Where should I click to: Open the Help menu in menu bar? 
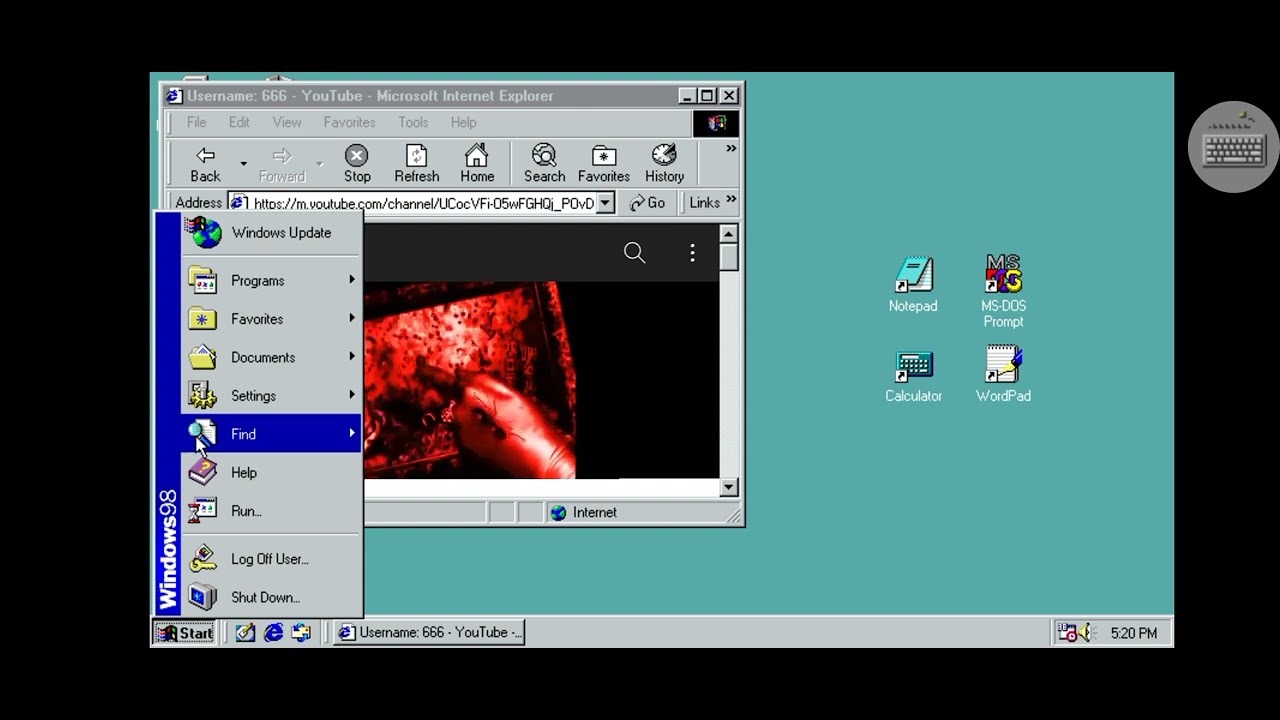[x=463, y=122]
